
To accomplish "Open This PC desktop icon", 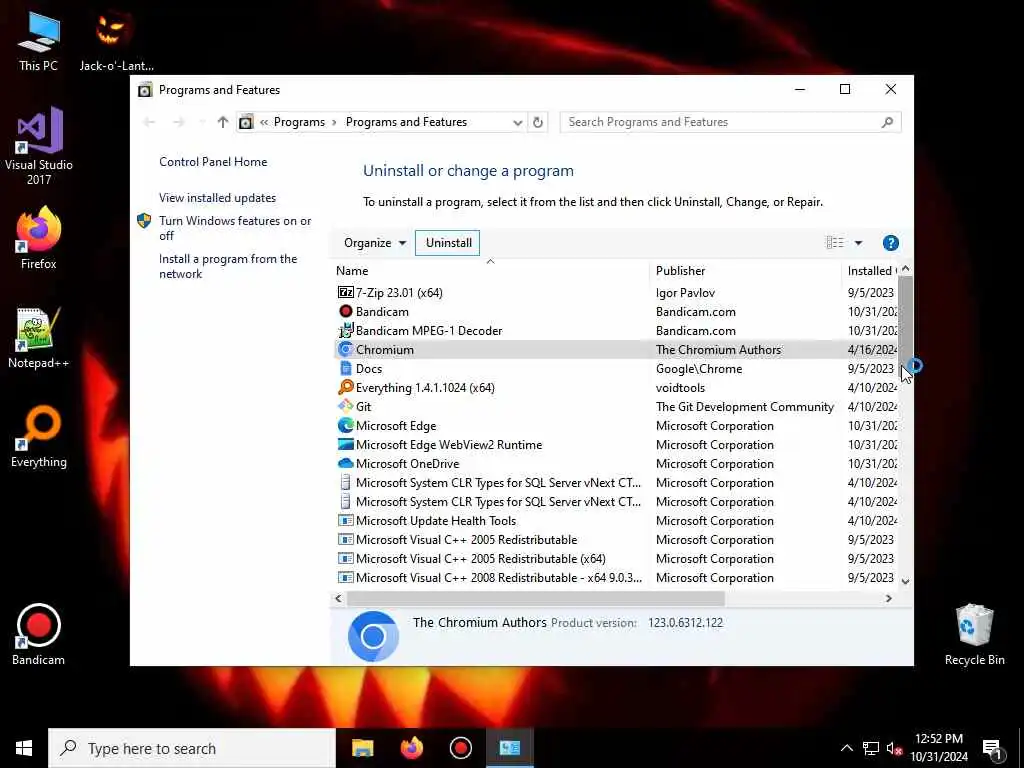I will coord(39,41).
